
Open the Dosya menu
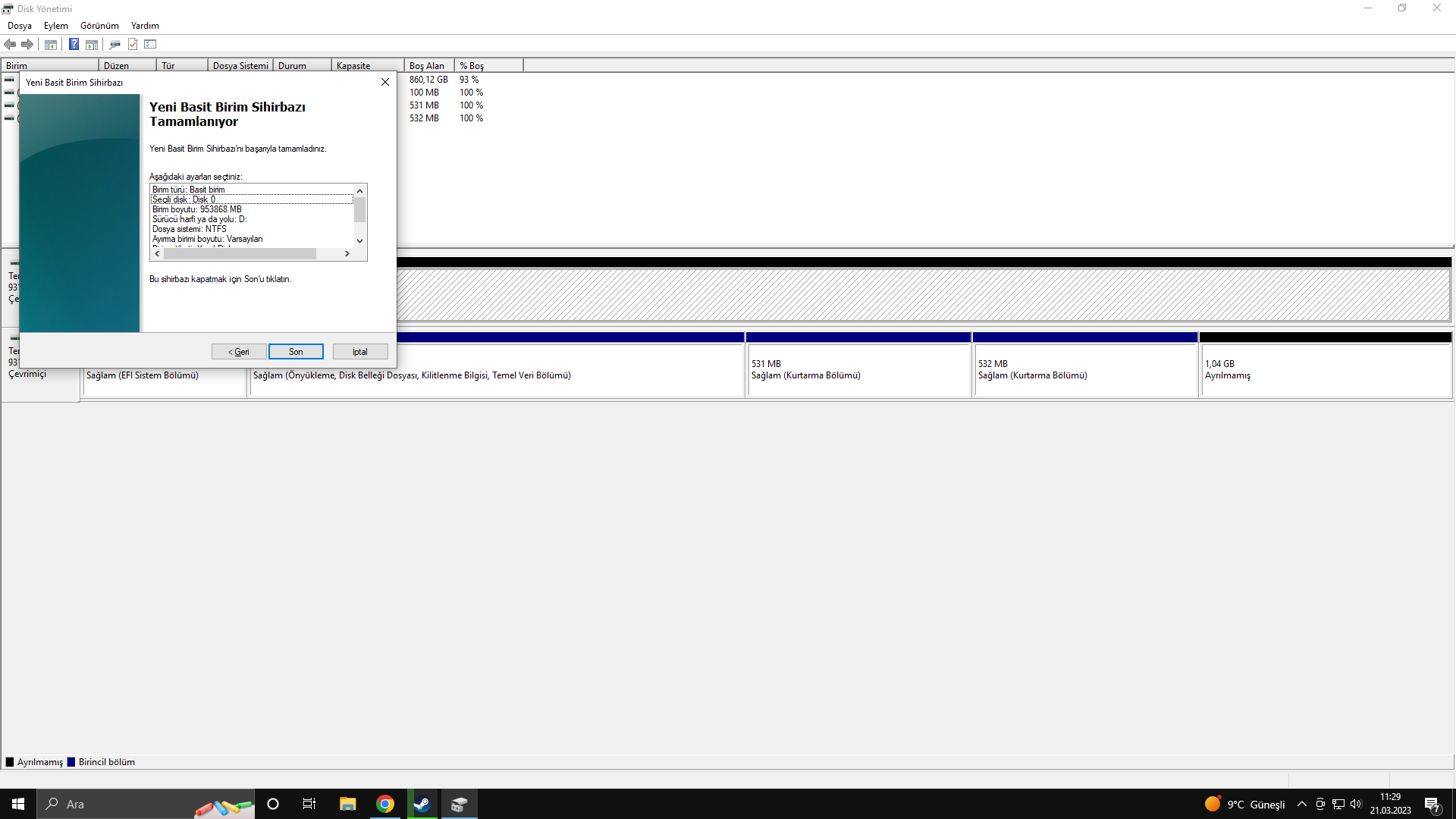20,25
